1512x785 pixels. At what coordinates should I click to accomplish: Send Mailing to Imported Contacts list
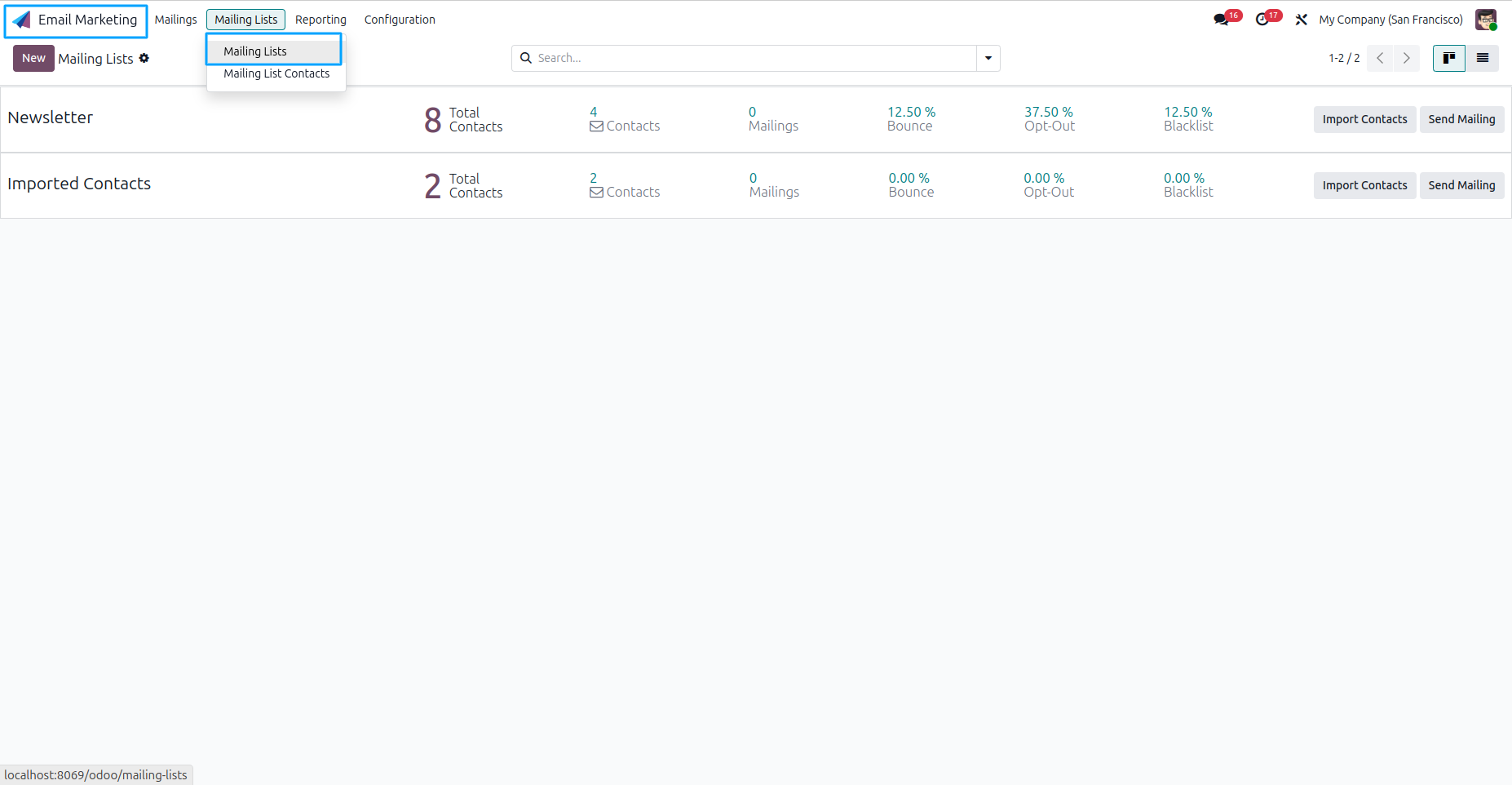pyautogui.click(x=1461, y=185)
